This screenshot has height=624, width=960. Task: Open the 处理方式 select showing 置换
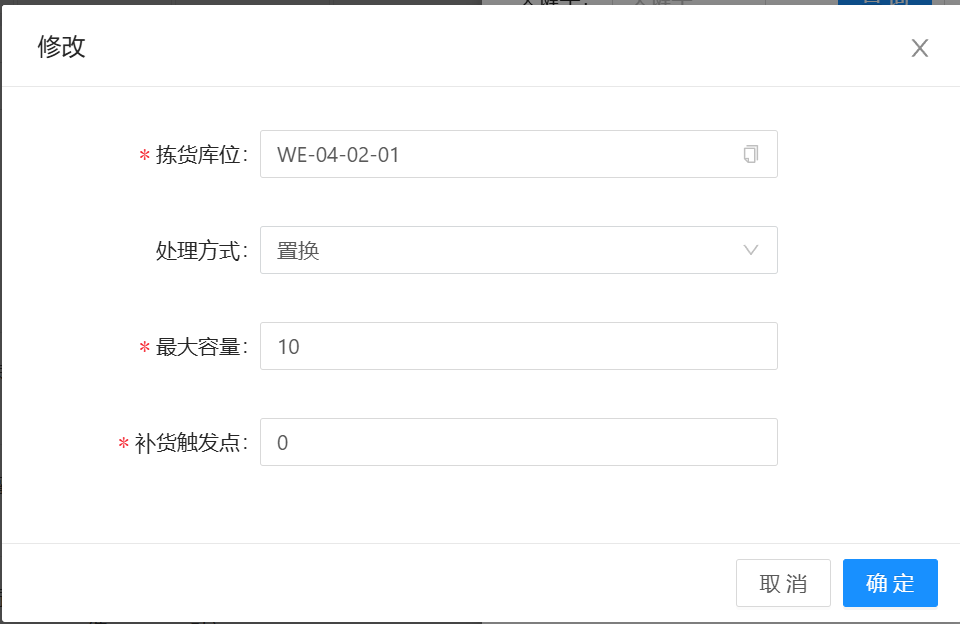500,250
